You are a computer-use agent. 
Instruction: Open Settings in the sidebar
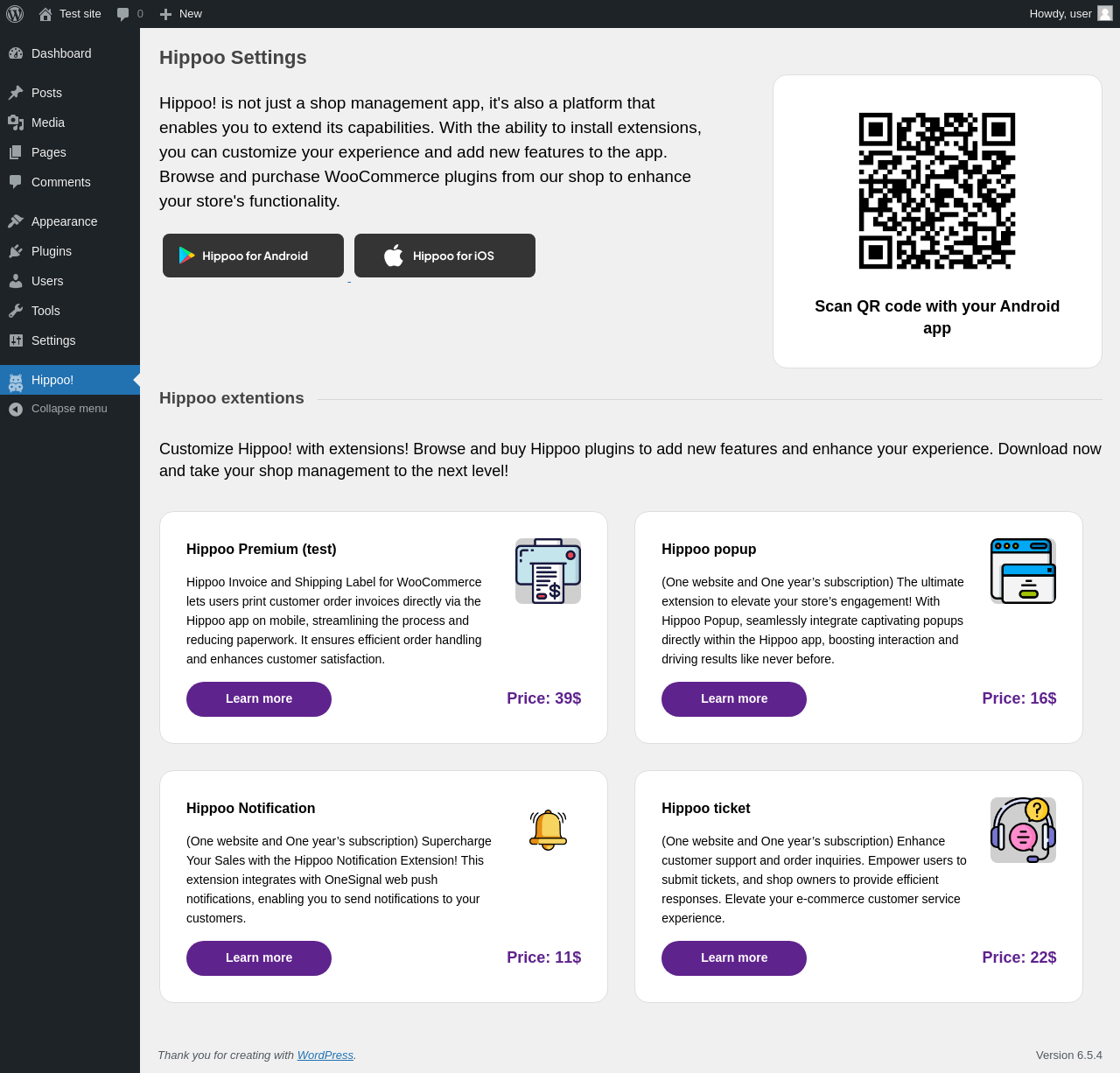click(x=53, y=340)
